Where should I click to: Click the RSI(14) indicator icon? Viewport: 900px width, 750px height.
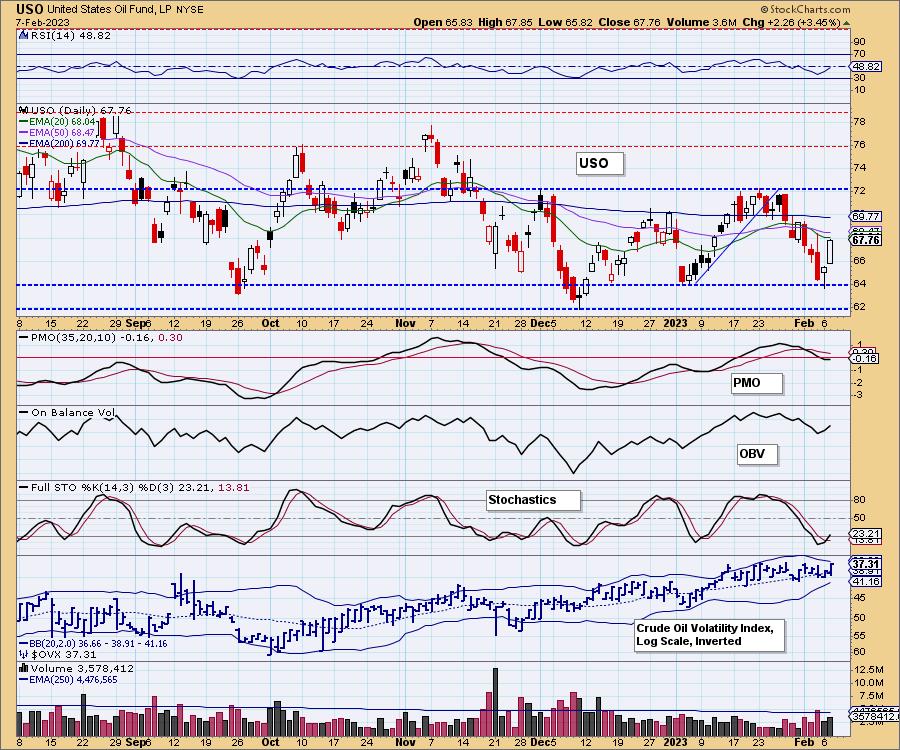coord(23,35)
